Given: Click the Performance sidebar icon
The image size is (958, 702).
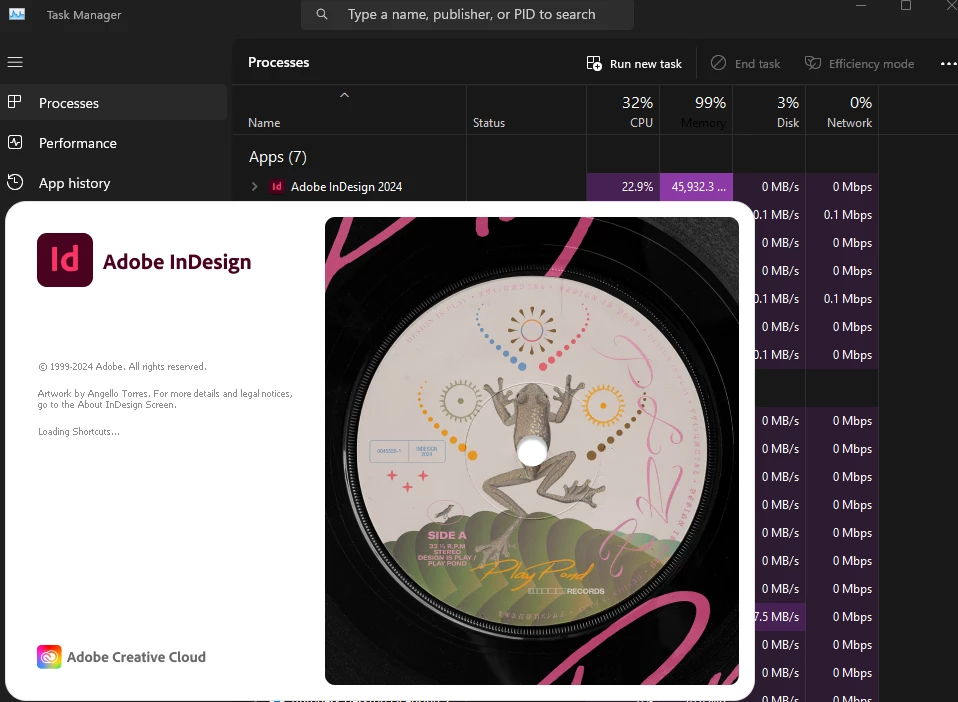Looking at the screenshot, I should pyautogui.click(x=15, y=142).
